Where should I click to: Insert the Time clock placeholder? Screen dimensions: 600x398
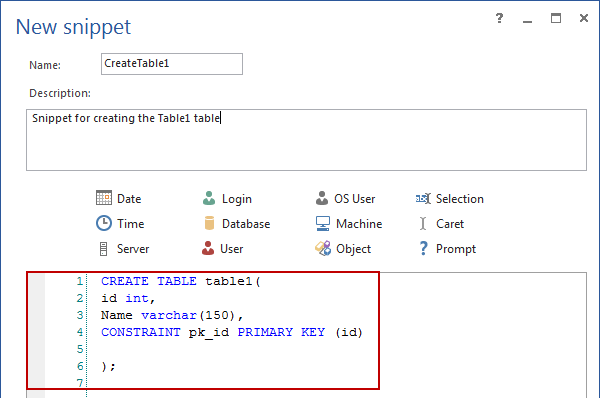(x=104, y=223)
